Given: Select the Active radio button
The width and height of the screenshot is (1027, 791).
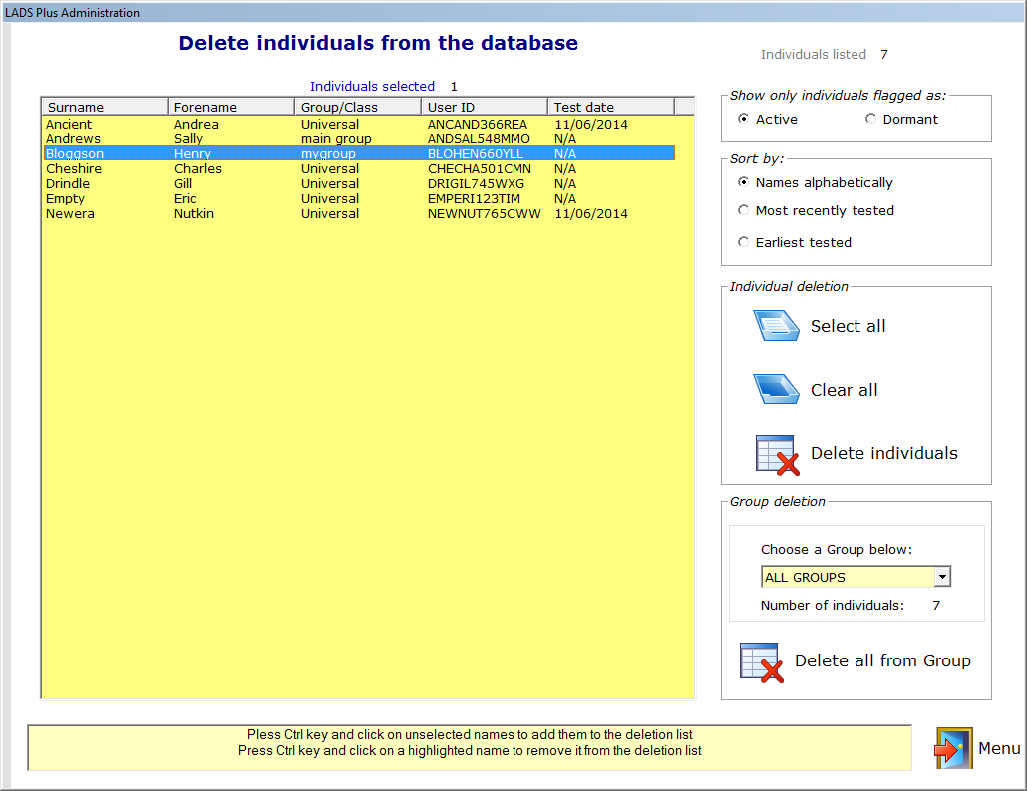Looking at the screenshot, I should [743, 119].
